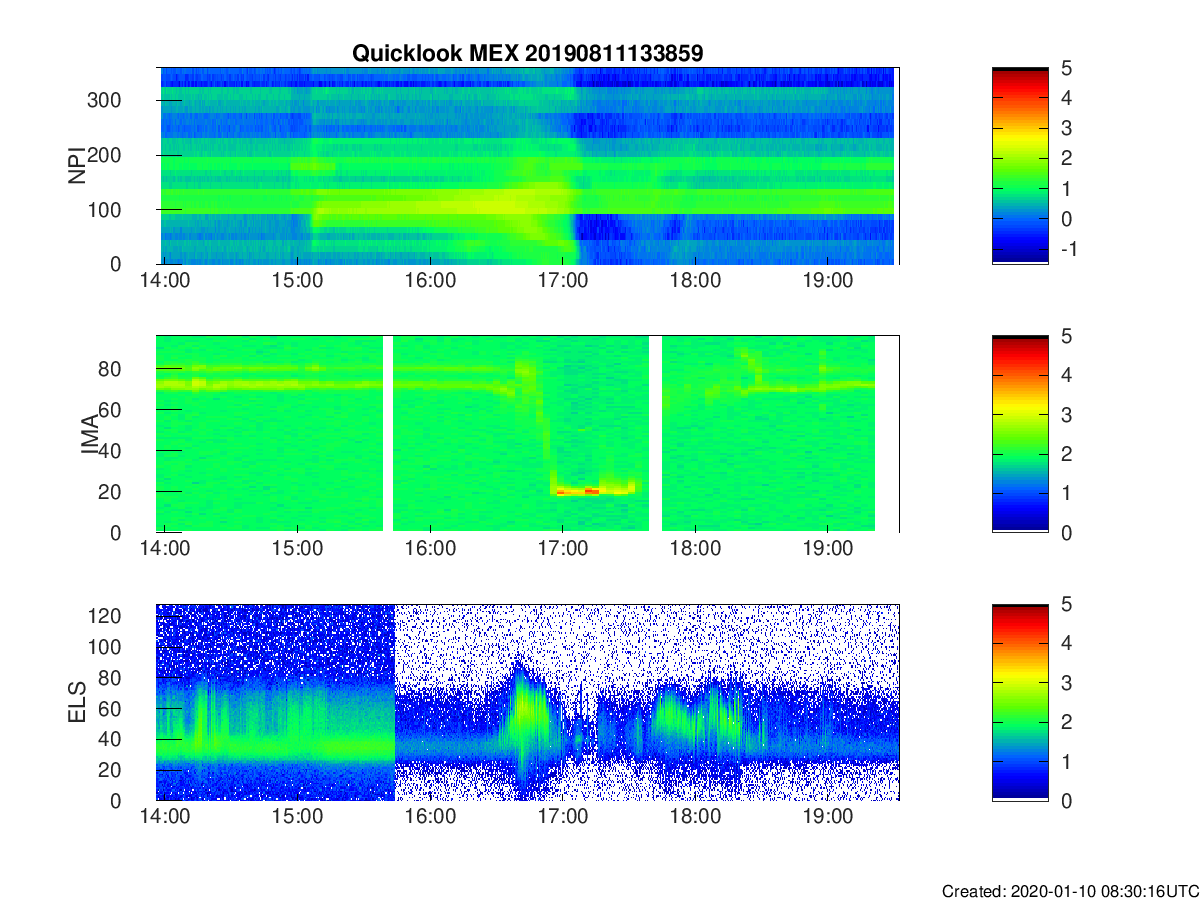Click the 14:00 tick under the IMA panel
The height and width of the screenshot is (900, 1200).
pos(165,549)
